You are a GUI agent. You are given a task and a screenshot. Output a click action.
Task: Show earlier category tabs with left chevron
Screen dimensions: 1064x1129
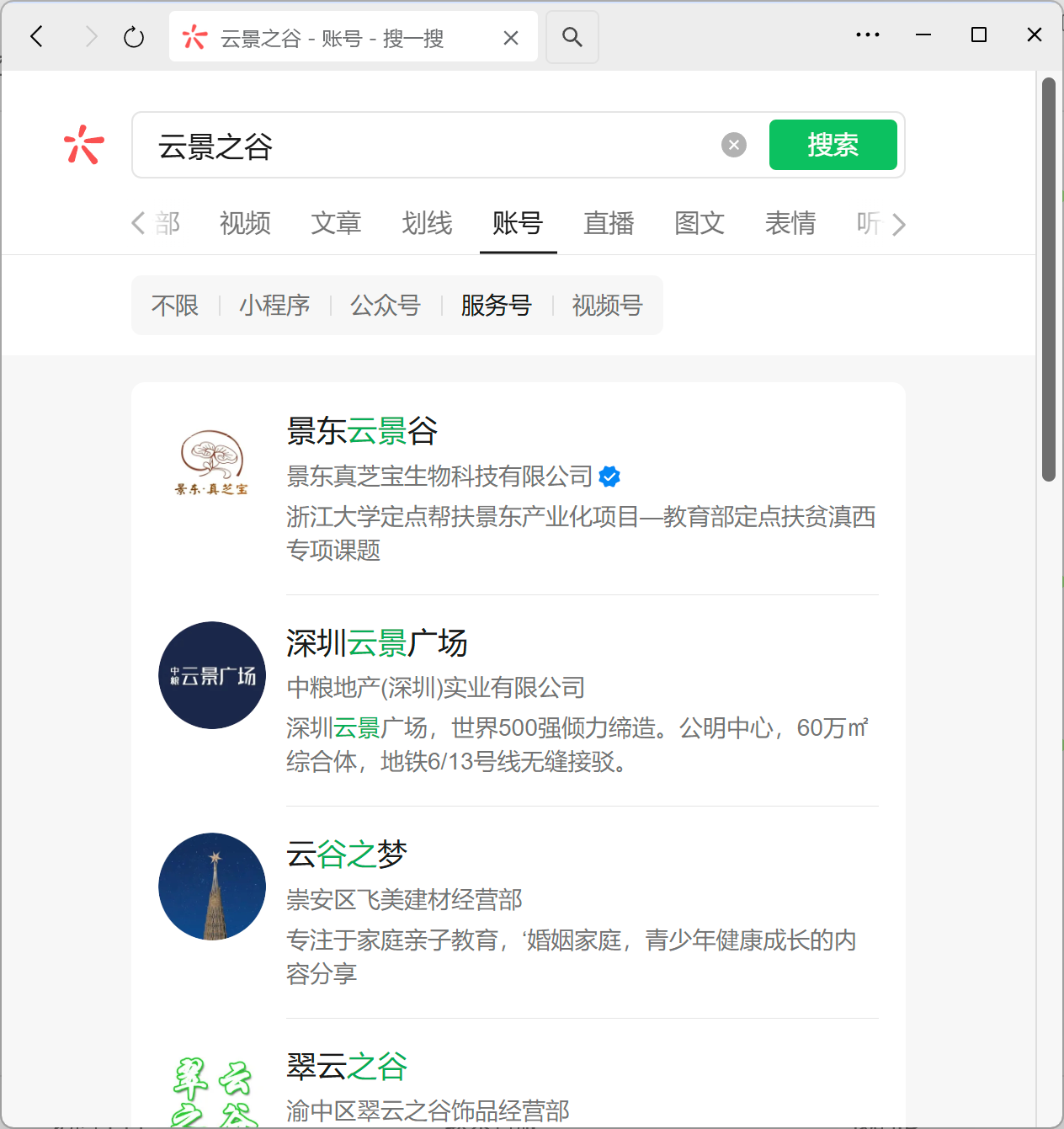pyautogui.click(x=139, y=223)
